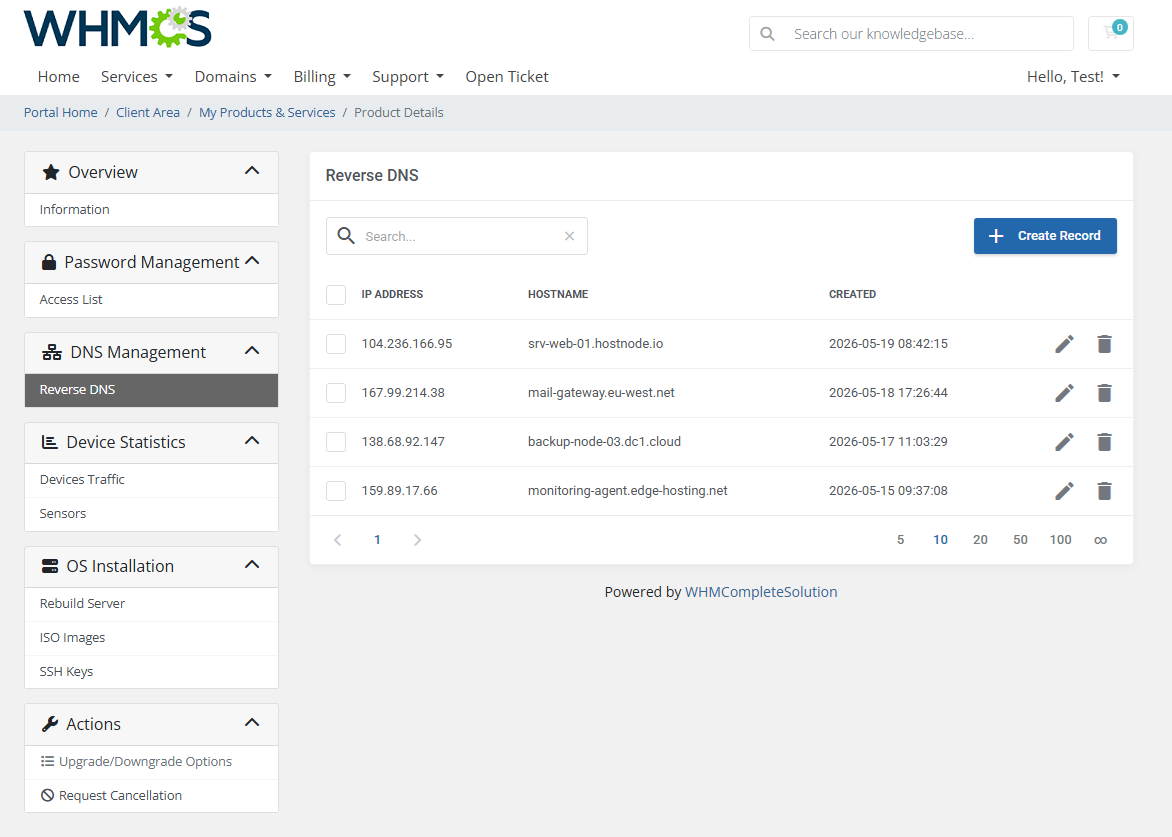Go to next page arrow
Viewport: 1172px width, 837px height.
pos(417,540)
